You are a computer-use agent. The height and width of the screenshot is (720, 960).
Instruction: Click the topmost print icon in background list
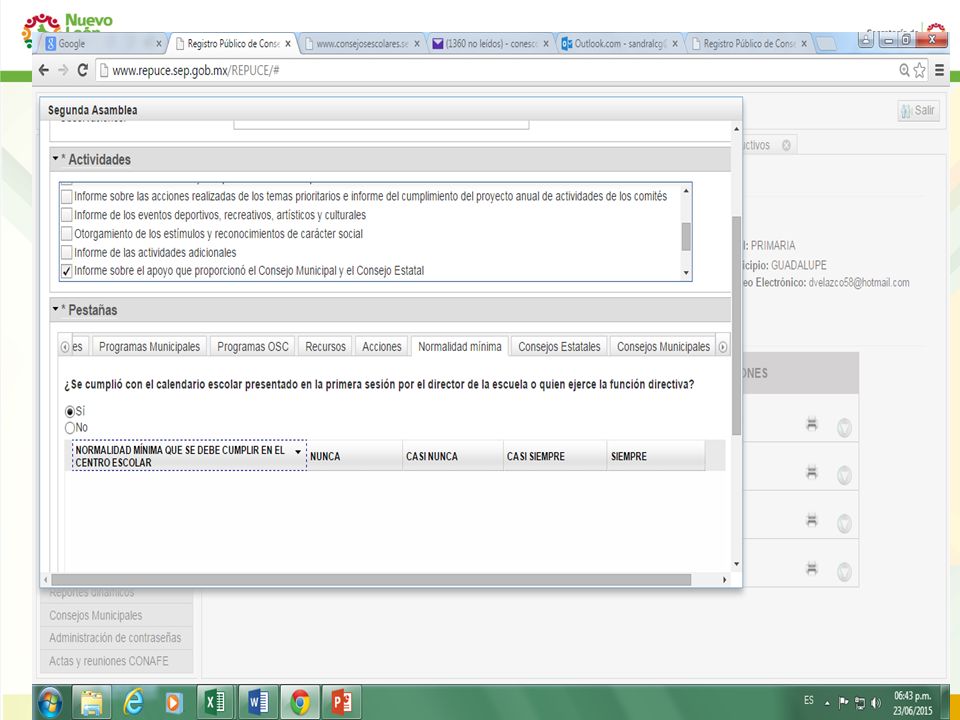[x=812, y=424]
